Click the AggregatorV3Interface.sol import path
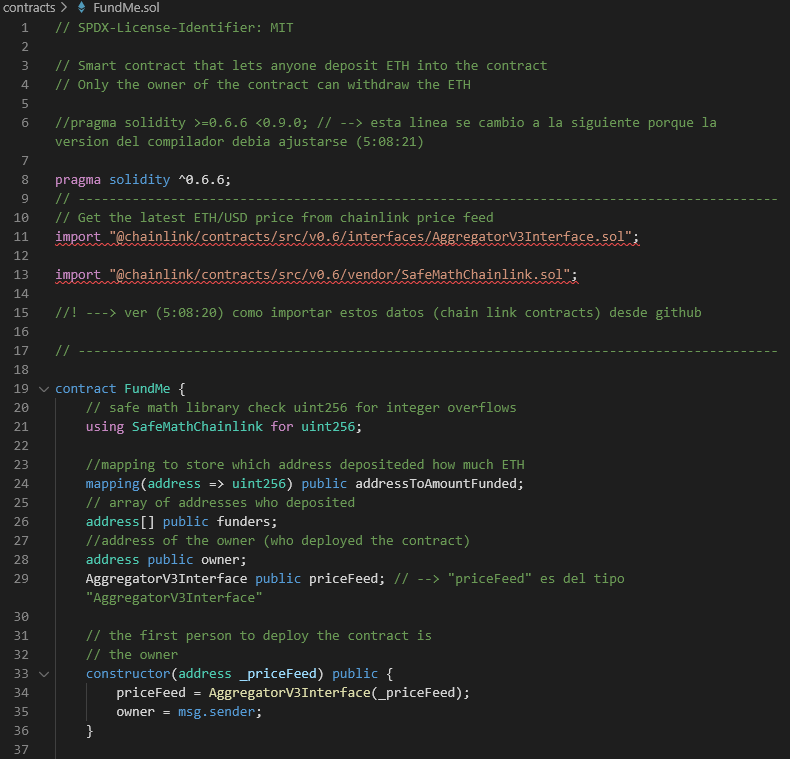The width and height of the screenshot is (790, 759). tap(371, 237)
